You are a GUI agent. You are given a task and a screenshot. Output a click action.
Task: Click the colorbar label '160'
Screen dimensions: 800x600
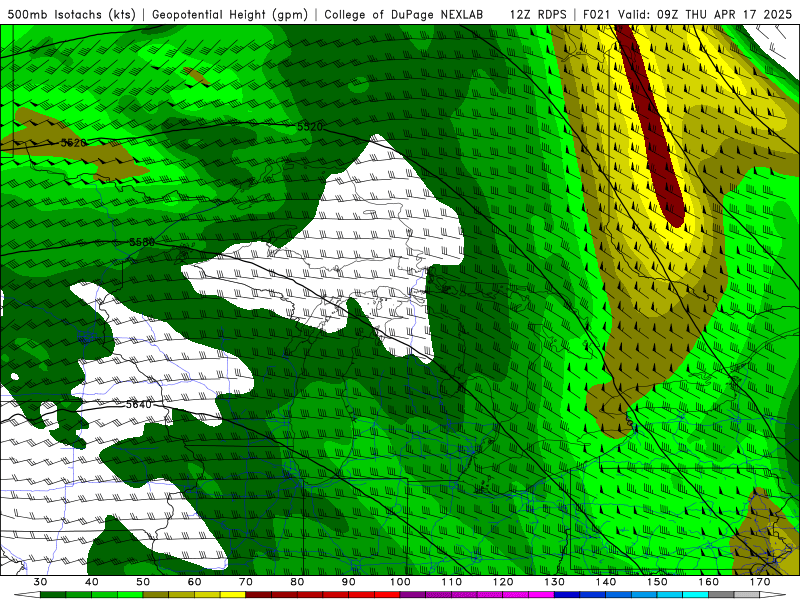click(709, 582)
